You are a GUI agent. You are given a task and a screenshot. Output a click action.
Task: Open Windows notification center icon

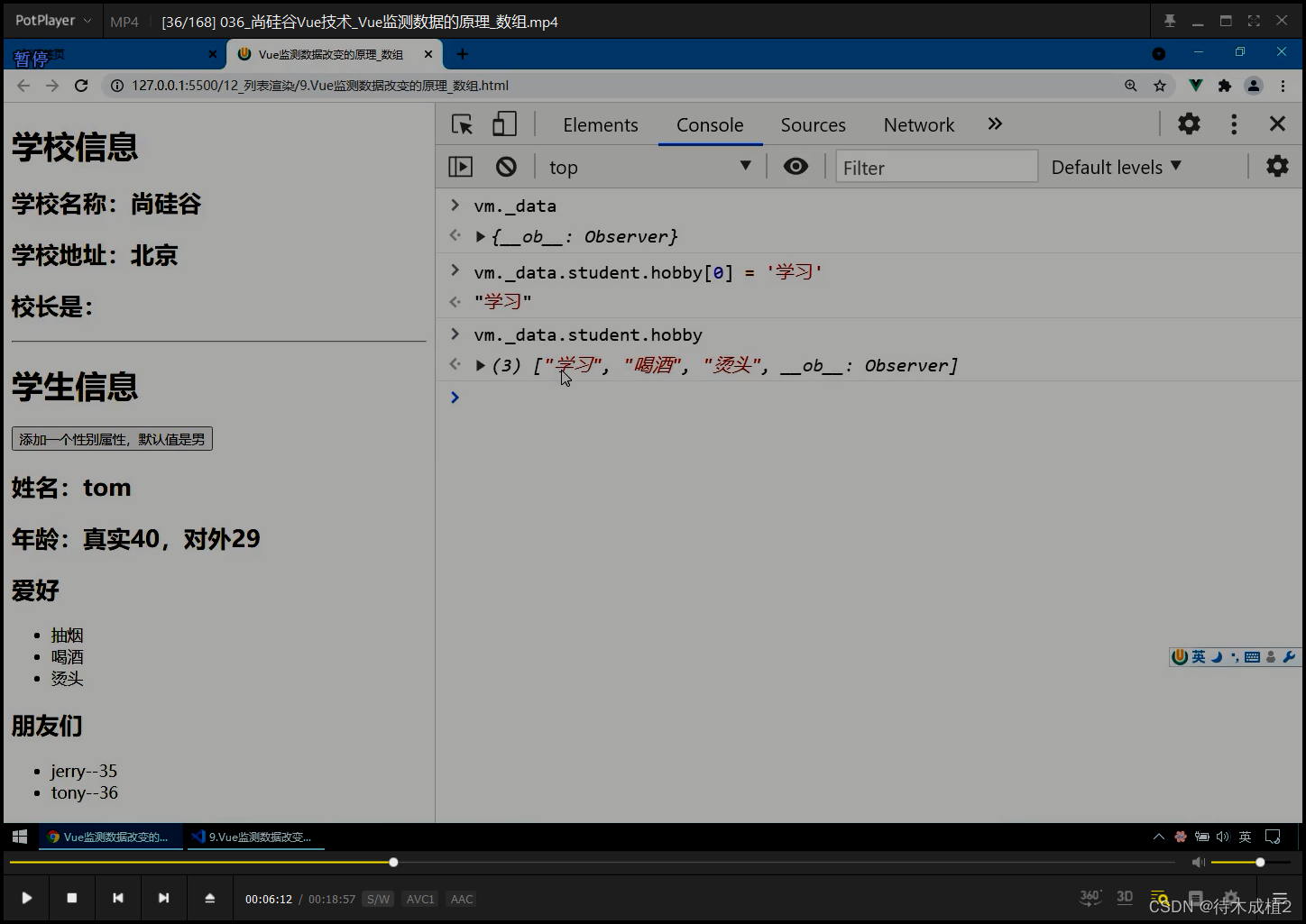[x=1273, y=837]
